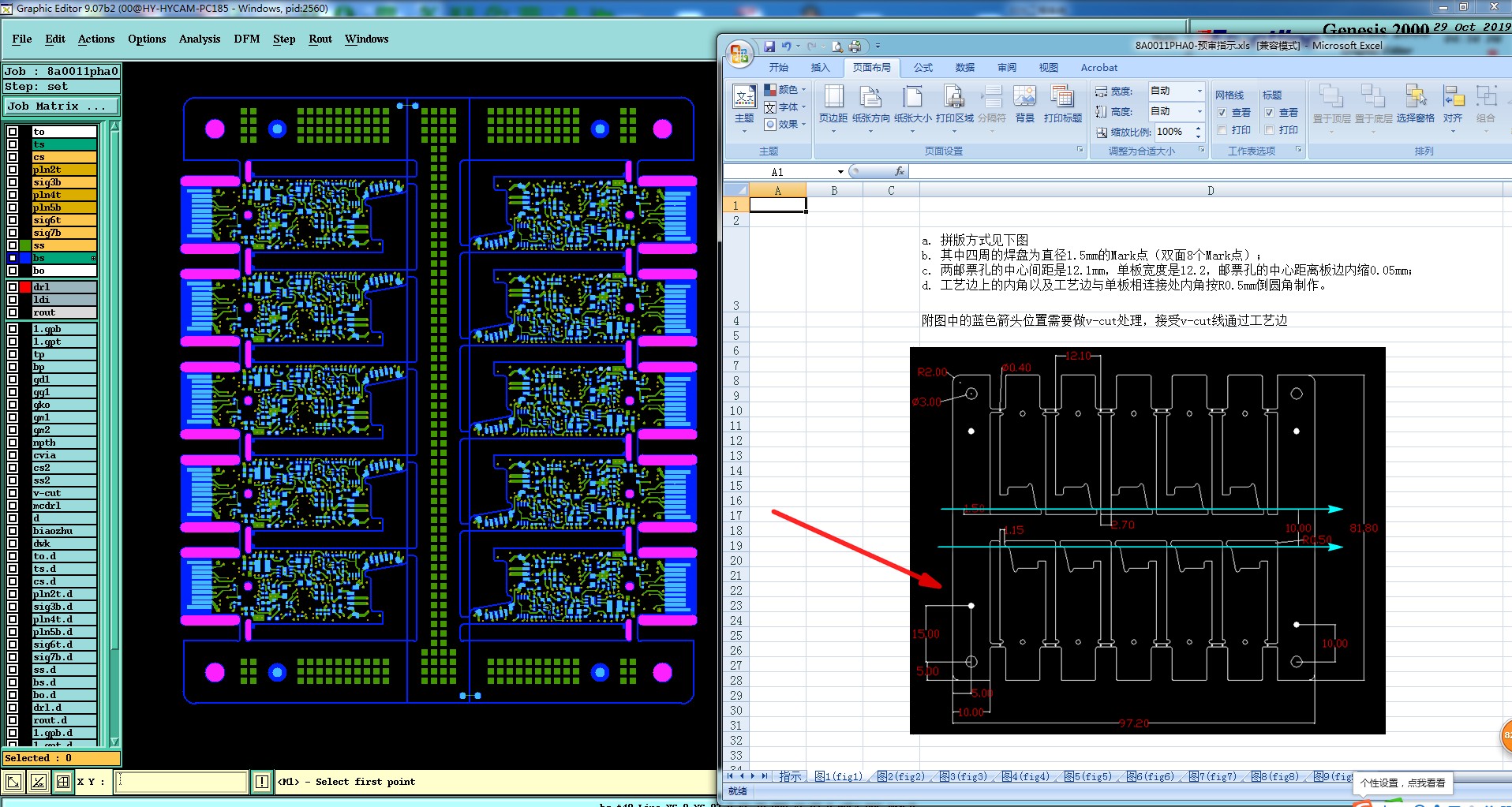Screen dimensions: 1512x807
Task: Go to last sheet tab using navigation arrow
Action: (764, 776)
